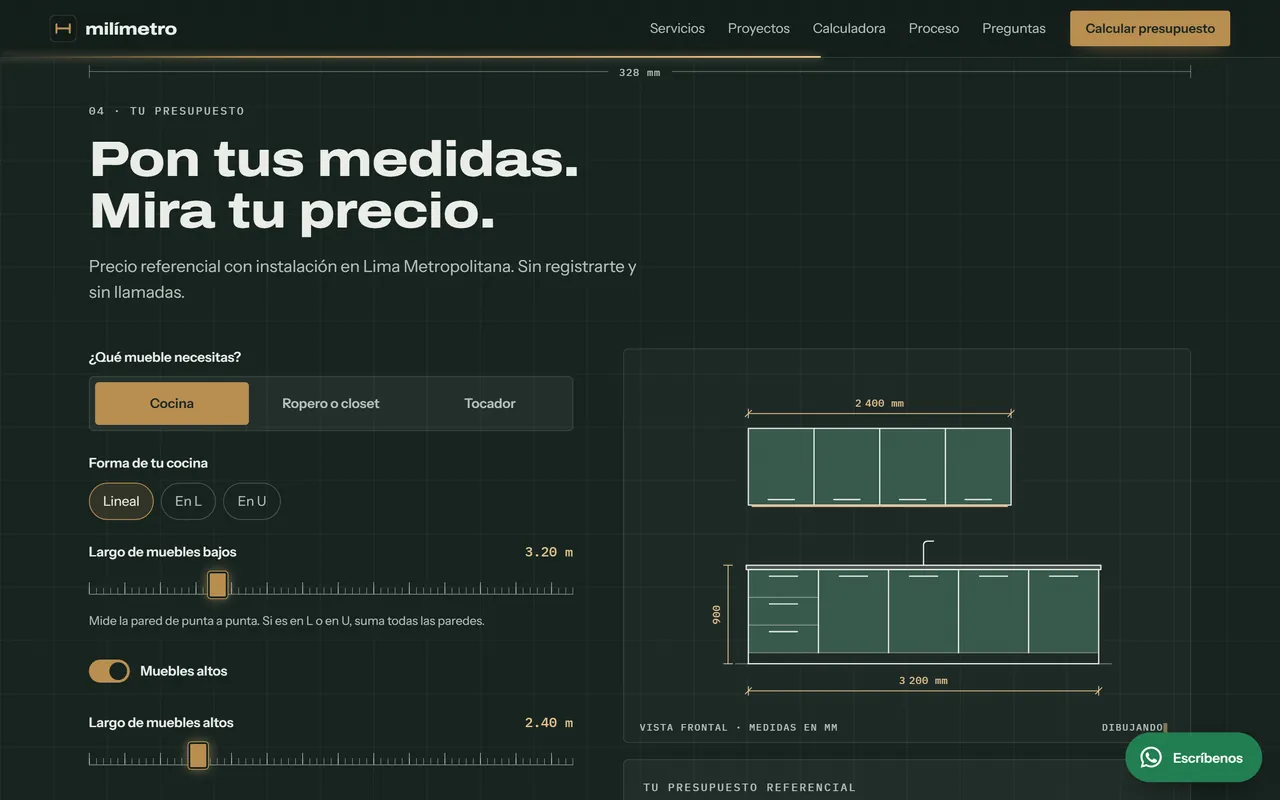Click the WhatsApp icon in Escríbenos button
Viewport: 1280px width, 800px height.
pyautogui.click(x=1151, y=758)
